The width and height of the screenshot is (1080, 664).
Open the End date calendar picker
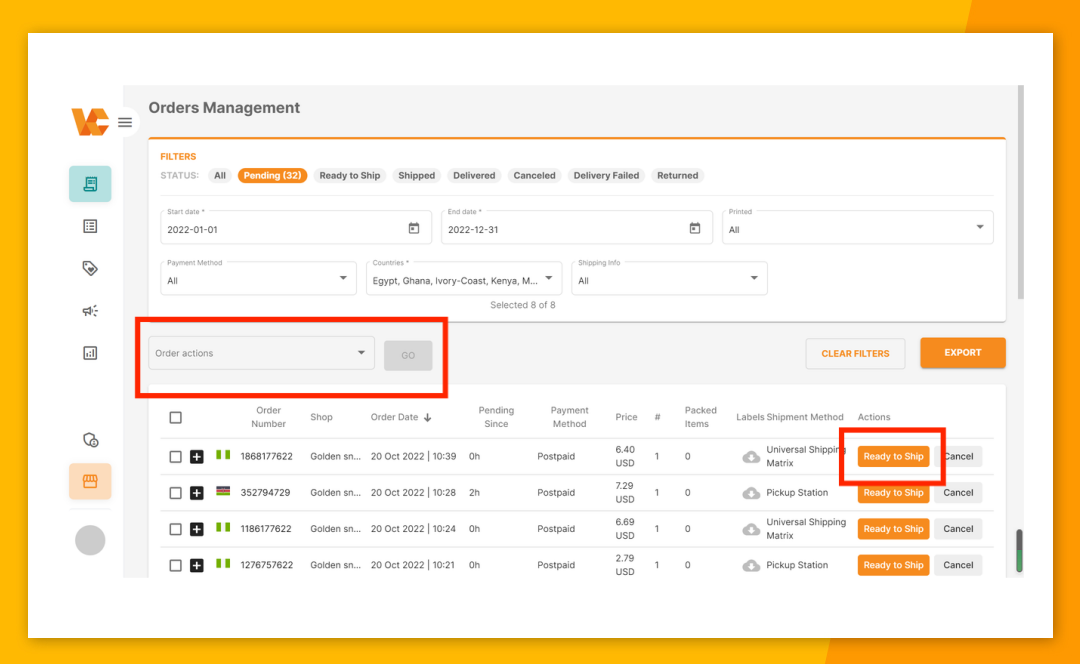tap(695, 229)
